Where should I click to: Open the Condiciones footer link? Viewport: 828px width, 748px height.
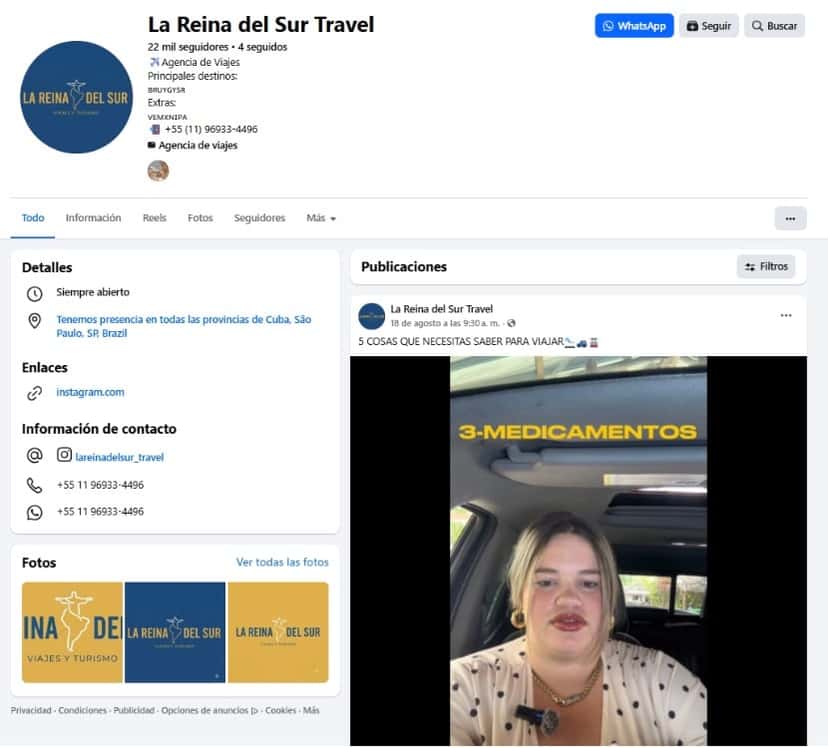tap(82, 711)
